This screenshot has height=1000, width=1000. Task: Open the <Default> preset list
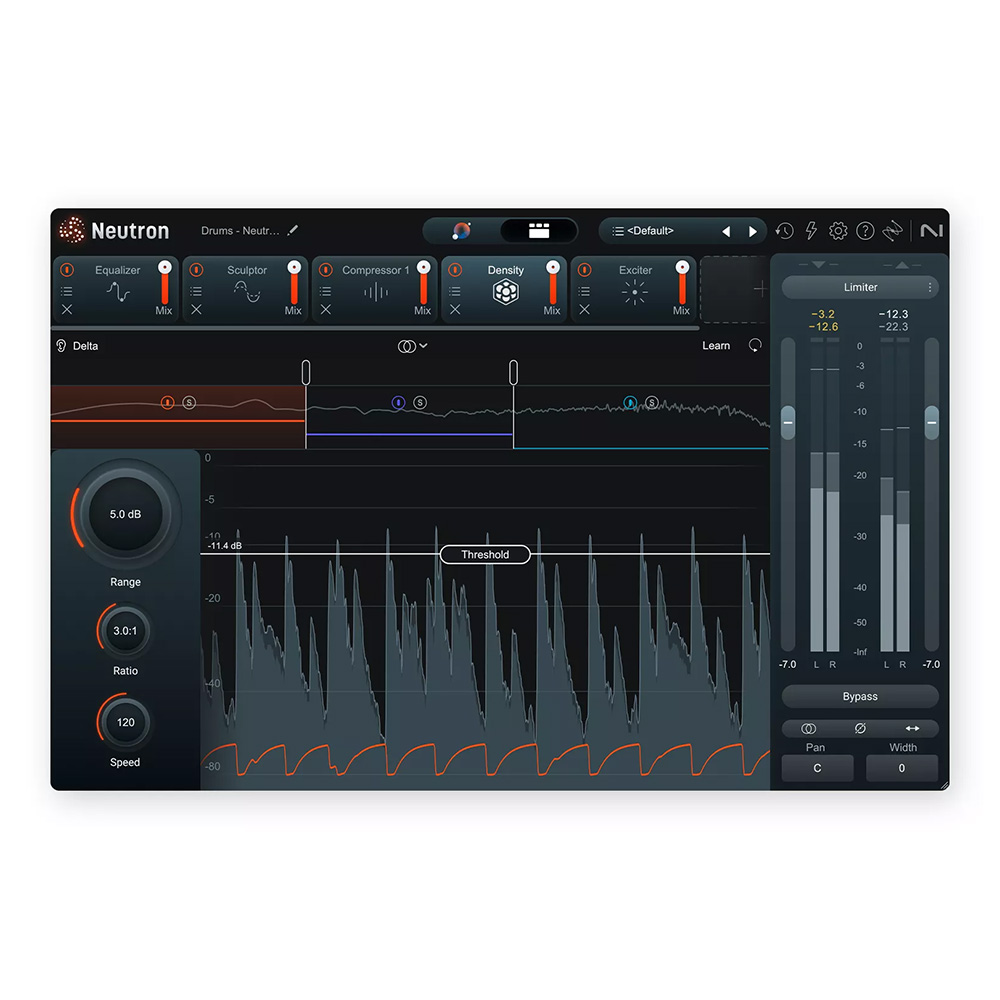pyautogui.click(x=660, y=231)
